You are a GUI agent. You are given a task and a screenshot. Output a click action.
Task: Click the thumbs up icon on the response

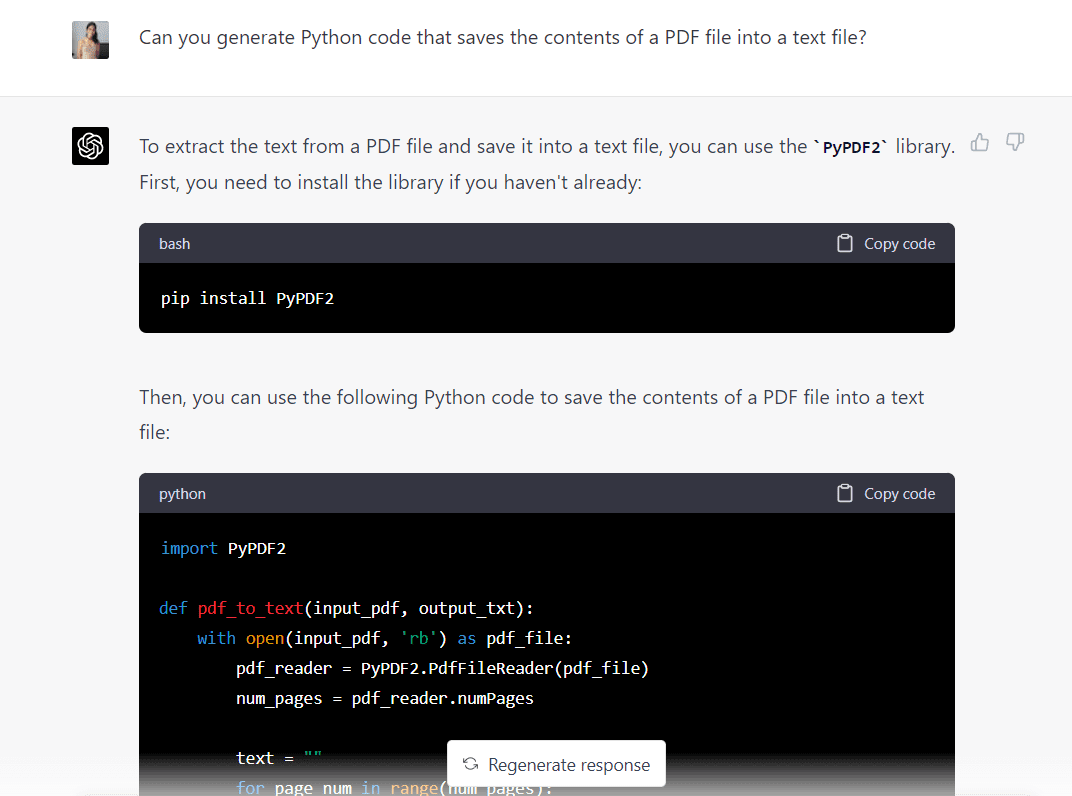click(980, 143)
